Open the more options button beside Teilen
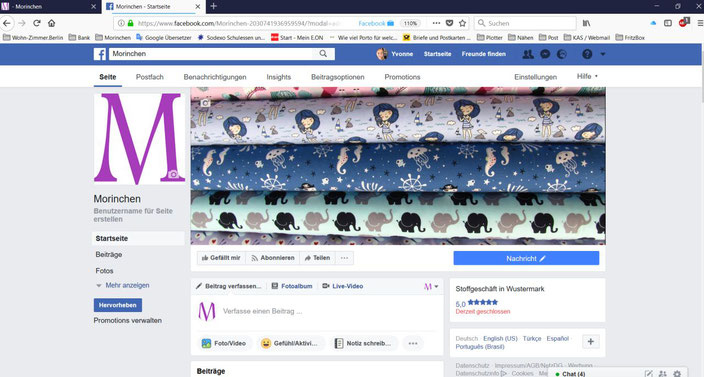The width and height of the screenshot is (704, 377). click(x=344, y=258)
